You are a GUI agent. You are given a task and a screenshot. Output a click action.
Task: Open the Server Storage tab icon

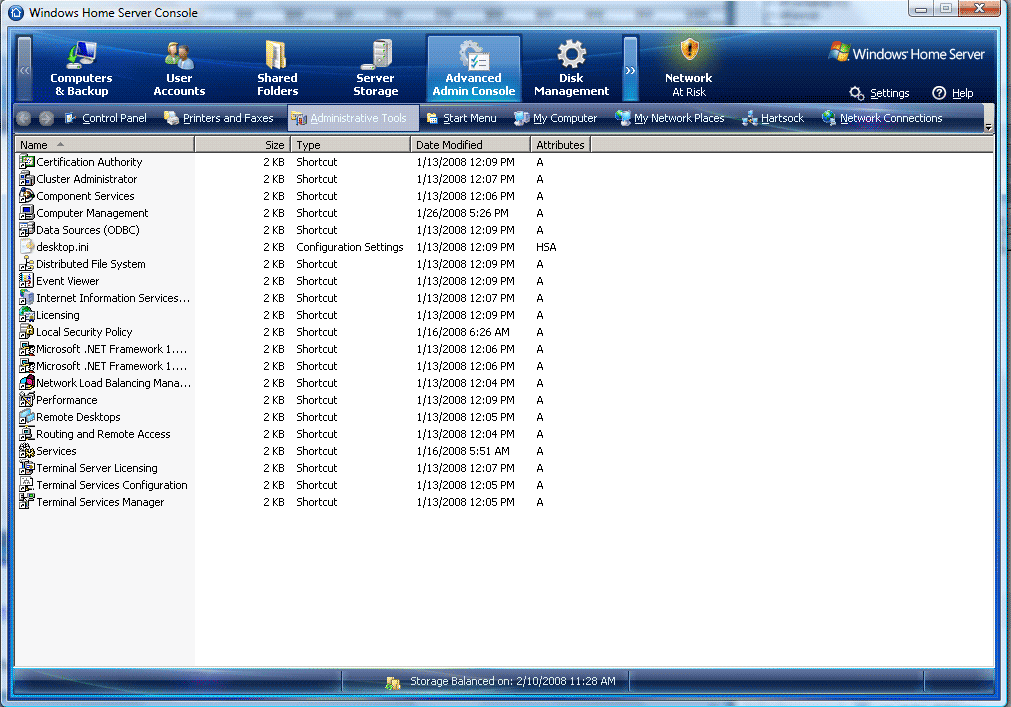[376, 55]
